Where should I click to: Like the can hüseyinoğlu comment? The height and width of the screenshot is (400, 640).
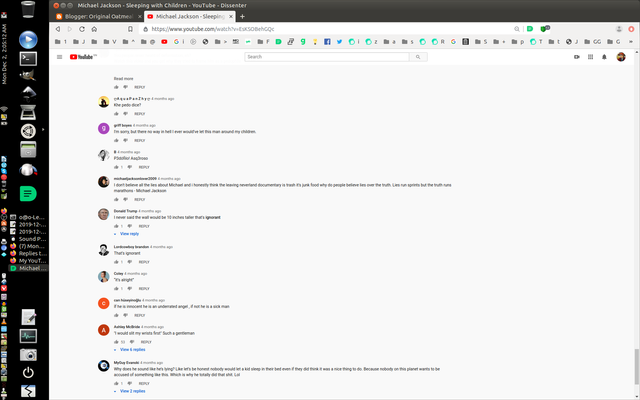[x=116, y=316]
